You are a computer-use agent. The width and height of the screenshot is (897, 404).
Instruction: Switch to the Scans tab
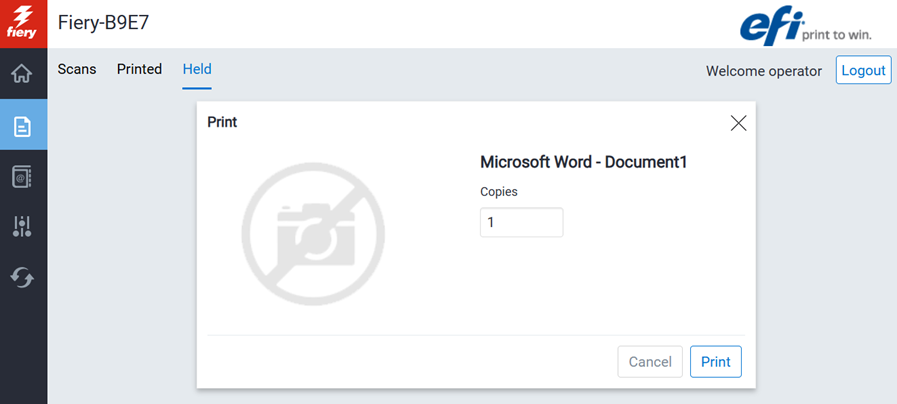tap(77, 70)
